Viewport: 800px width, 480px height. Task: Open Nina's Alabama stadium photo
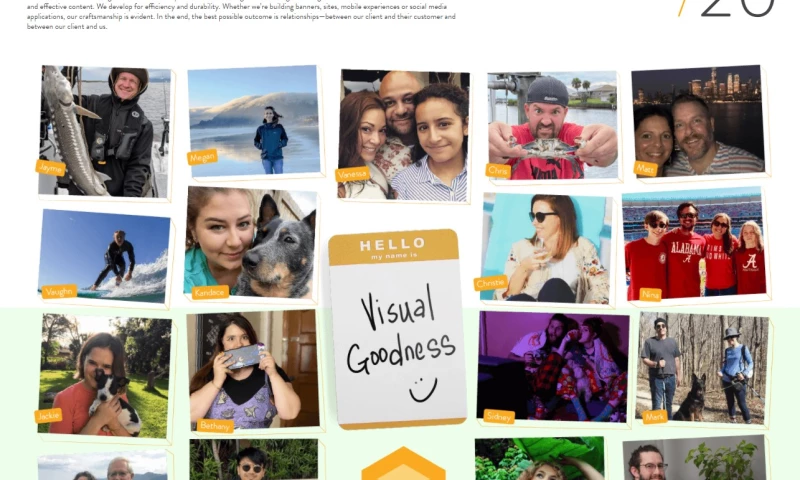[694, 243]
